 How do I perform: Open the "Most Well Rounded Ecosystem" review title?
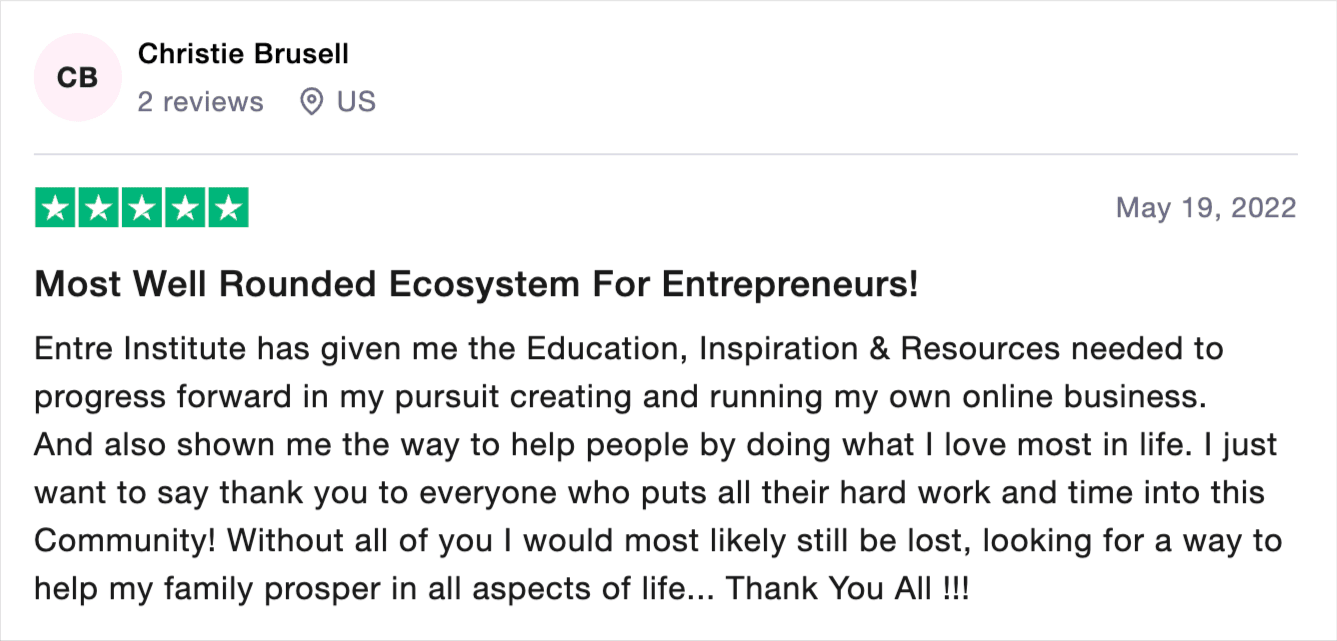point(476,286)
